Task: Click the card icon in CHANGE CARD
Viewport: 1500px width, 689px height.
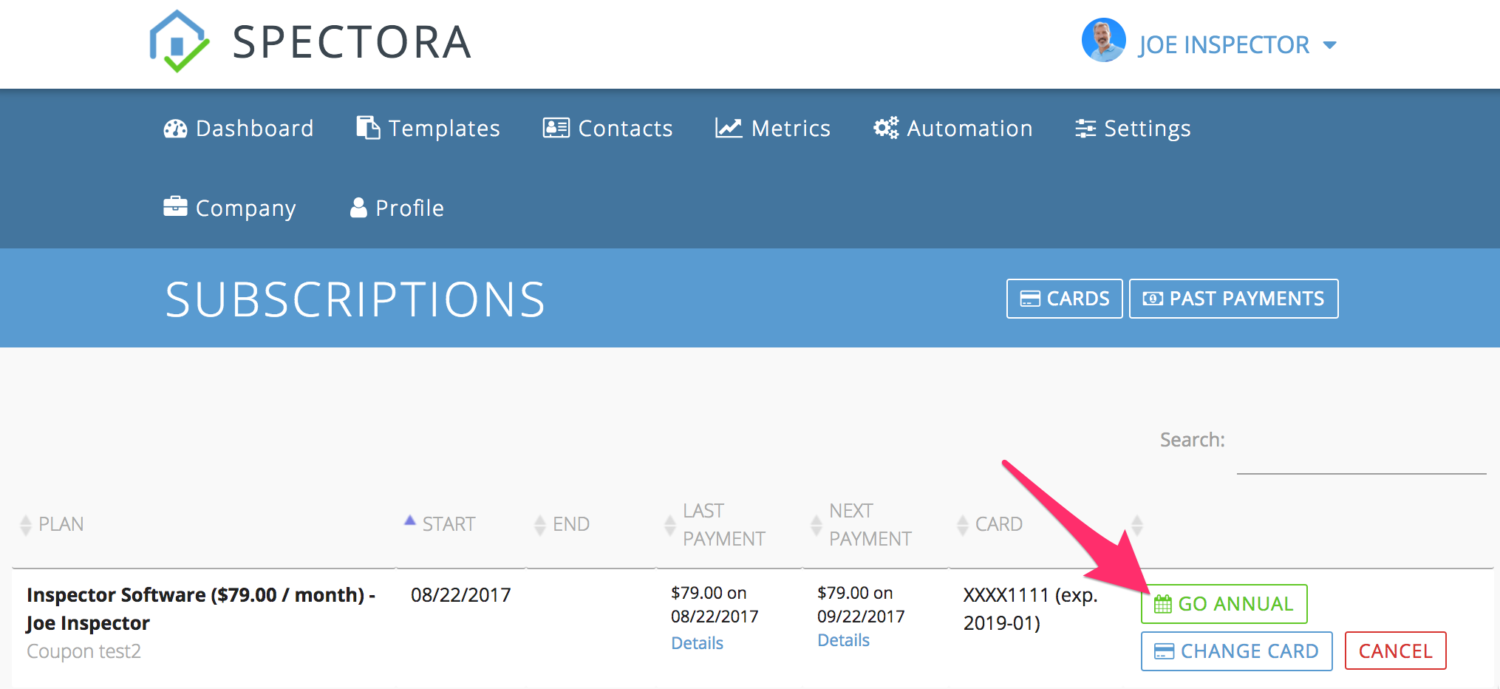Action: coord(1164,651)
